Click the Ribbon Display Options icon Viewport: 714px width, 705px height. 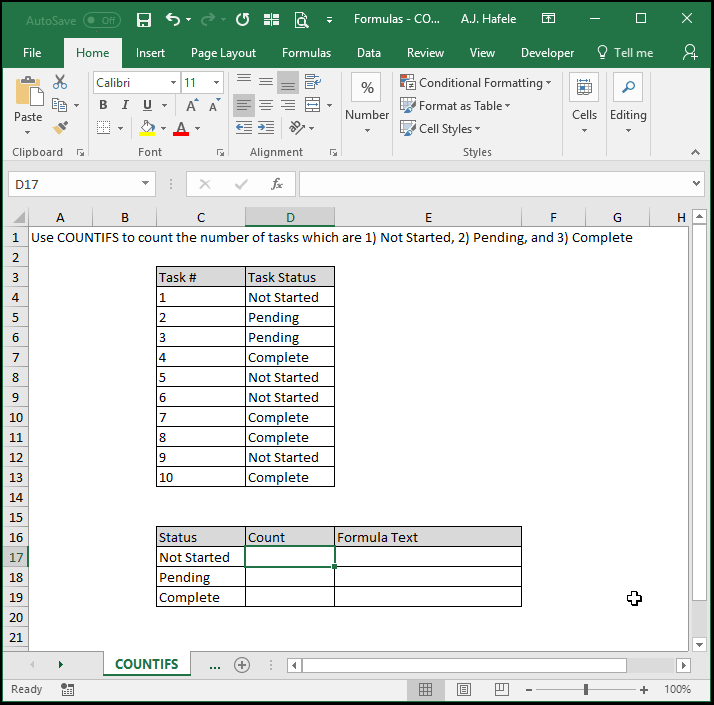pos(548,18)
